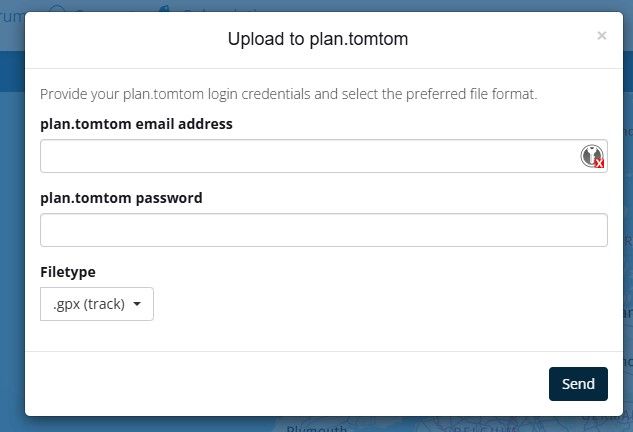Click the login credentials instruction text
This screenshot has height=432, width=633.
tap(289, 94)
